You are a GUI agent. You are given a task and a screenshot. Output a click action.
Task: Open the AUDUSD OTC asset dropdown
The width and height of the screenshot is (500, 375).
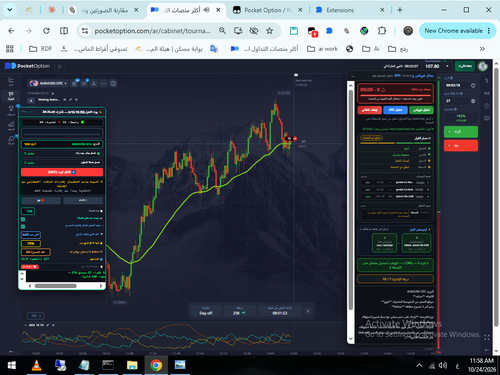pos(49,83)
